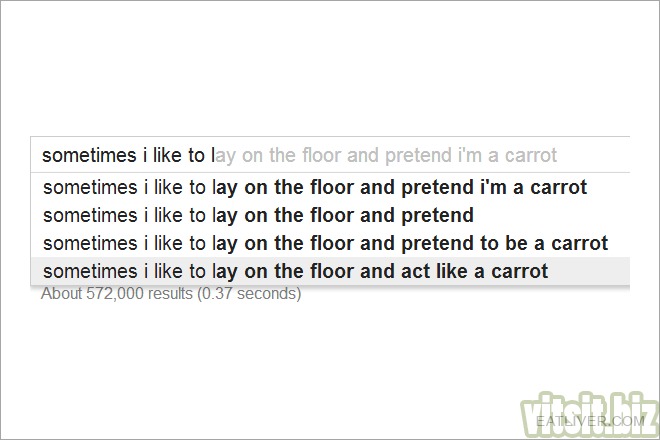This screenshot has width=660, height=440.
Task: Open the vitsit.biz watermark logo
Action: 589,415
